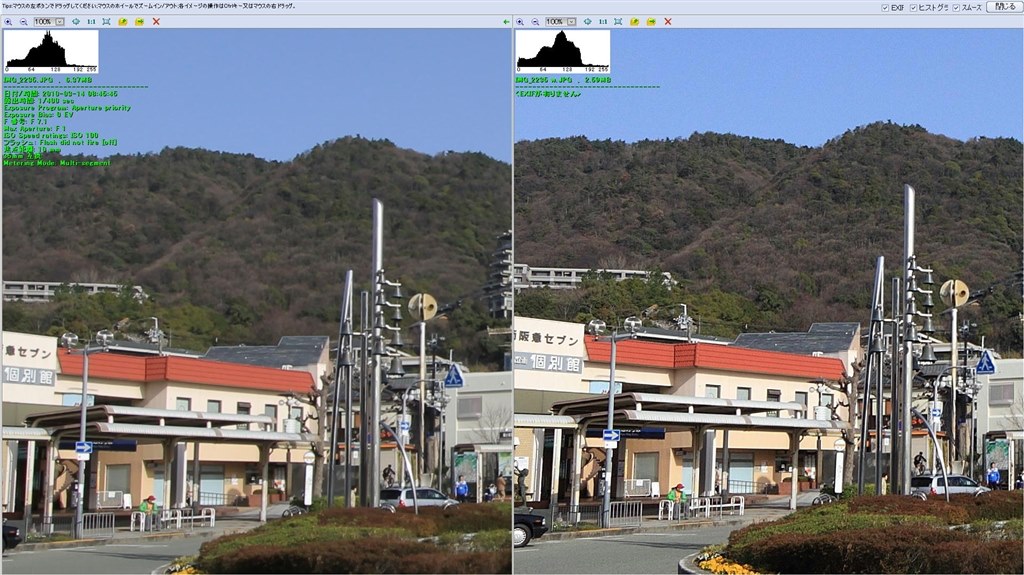
Task: Click the IMG_2236.JPG filename text in left pane
Action: [29, 80]
